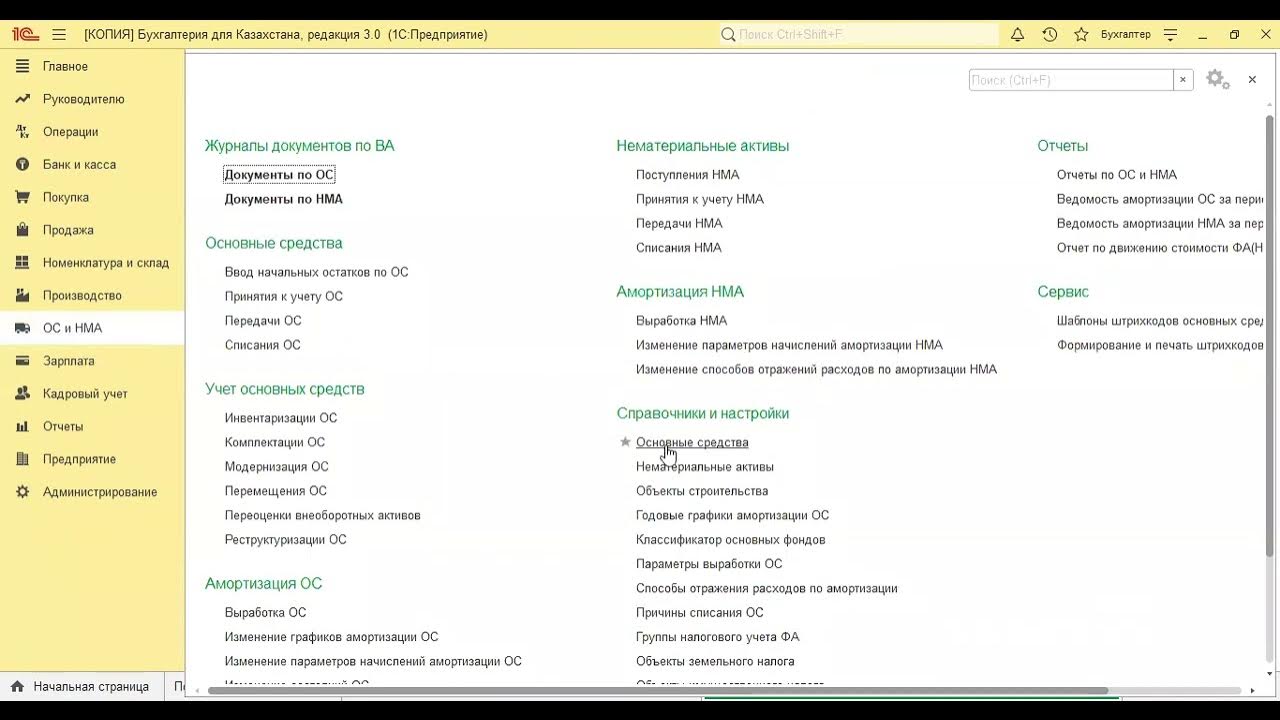The height and width of the screenshot is (720, 1280).
Task: Open Выработка НМА
Action: (x=681, y=321)
